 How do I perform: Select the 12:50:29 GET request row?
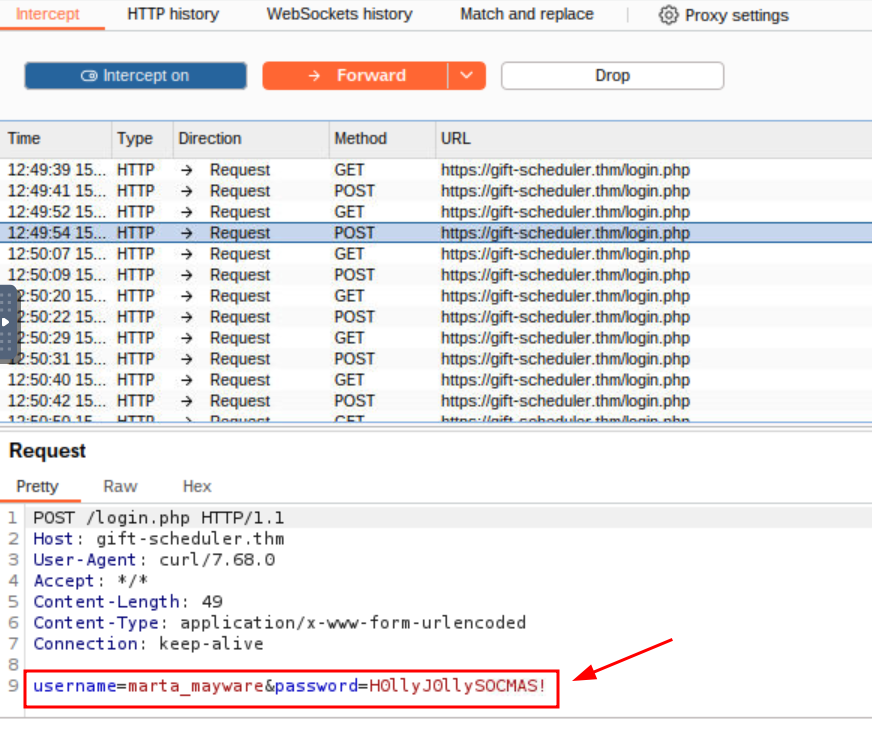point(436,338)
